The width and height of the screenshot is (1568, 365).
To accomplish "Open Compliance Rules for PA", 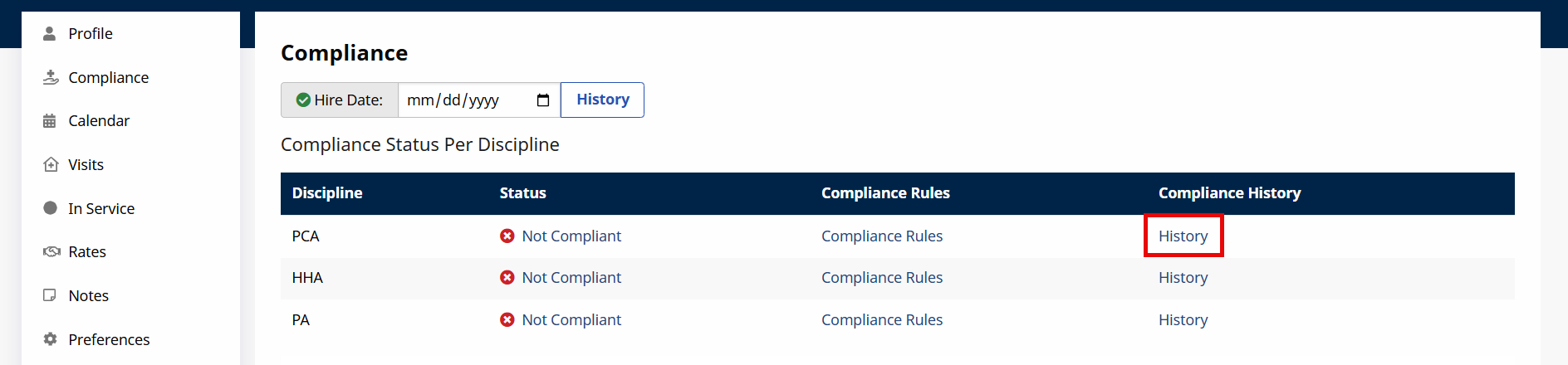I will point(881,320).
